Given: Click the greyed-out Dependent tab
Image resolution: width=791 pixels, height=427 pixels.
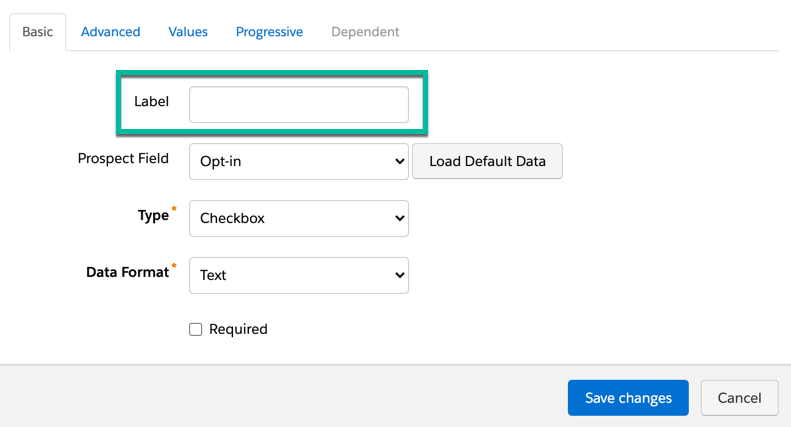Looking at the screenshot, I should pyautogui.click(x=365, y=32).
